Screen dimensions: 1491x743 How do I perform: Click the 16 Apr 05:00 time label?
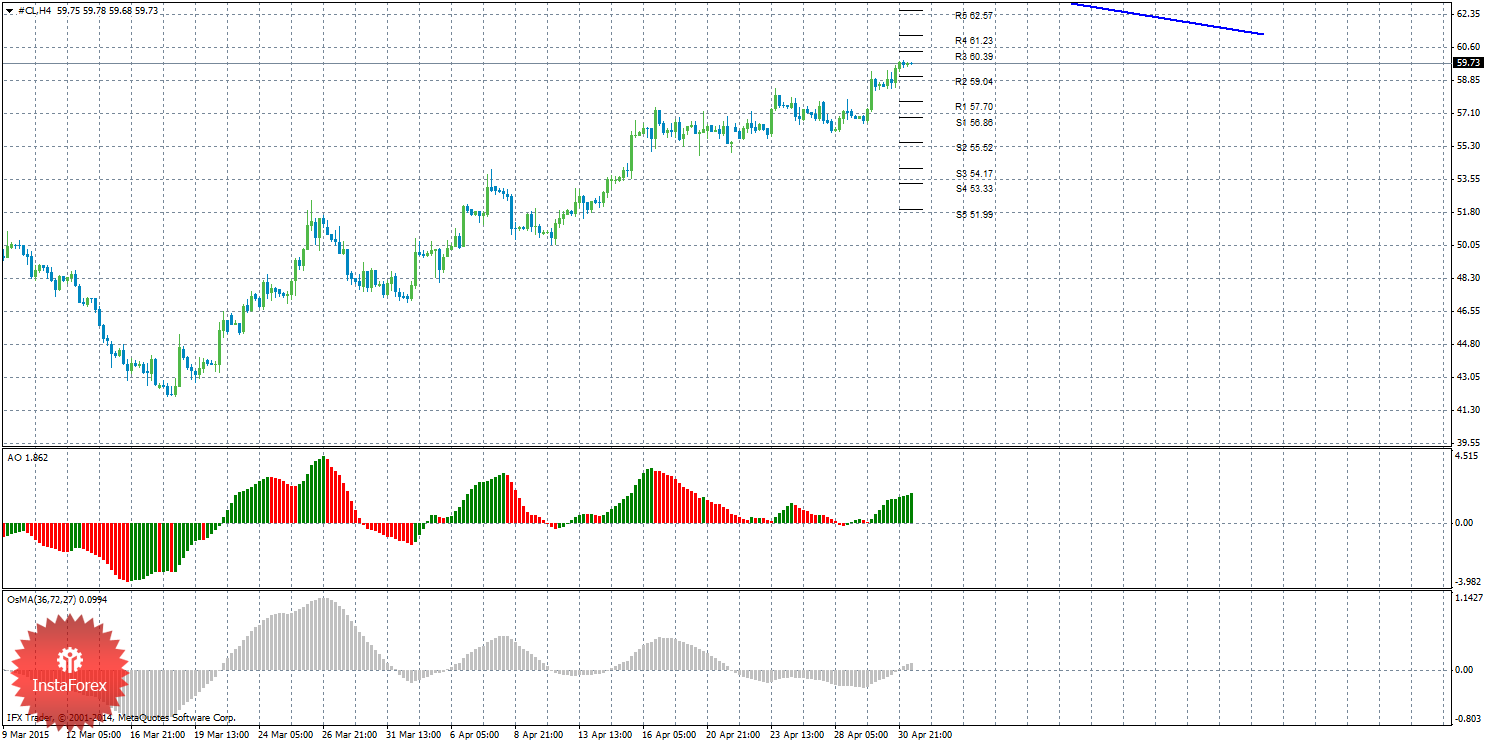pos(670,735)
